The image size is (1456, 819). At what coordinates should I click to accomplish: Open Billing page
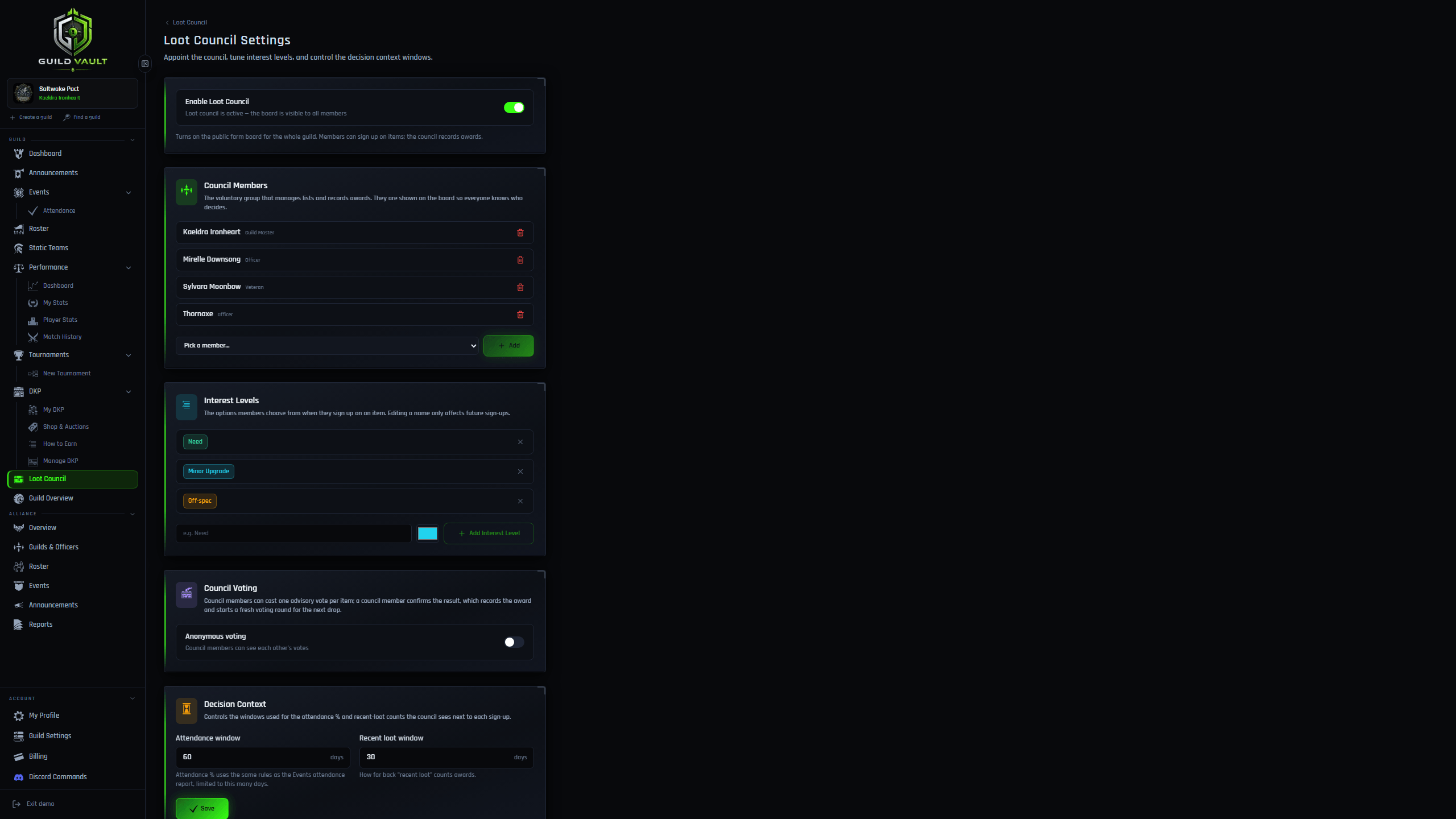click(x=72, y=756)
